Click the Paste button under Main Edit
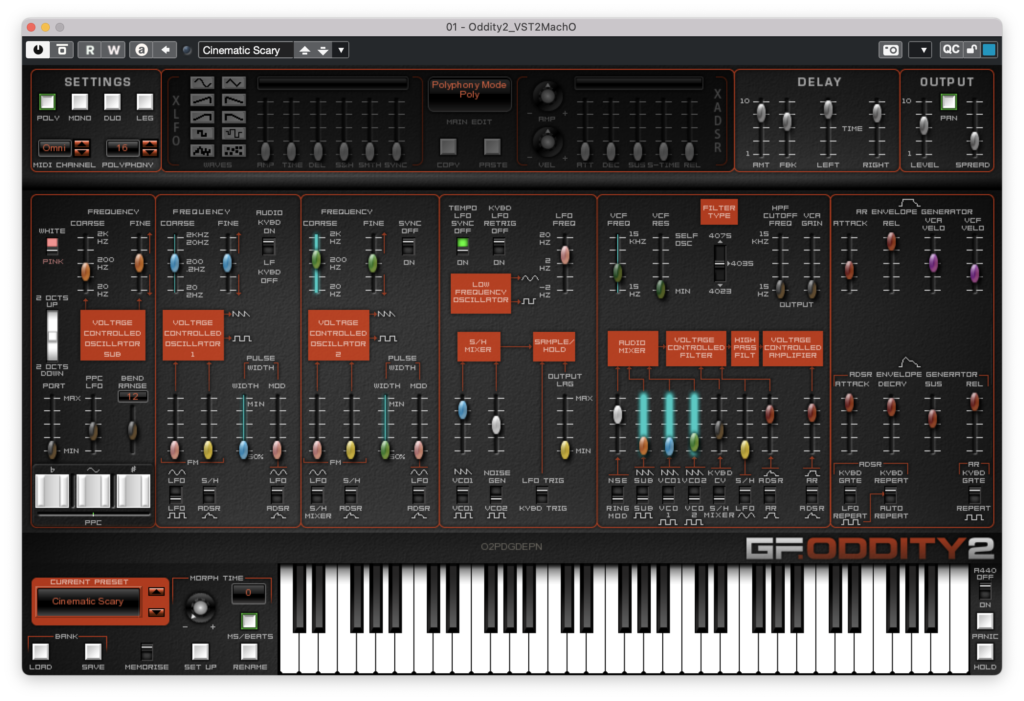Screen dimensions: 1024x701 click(x=492, y=146)
